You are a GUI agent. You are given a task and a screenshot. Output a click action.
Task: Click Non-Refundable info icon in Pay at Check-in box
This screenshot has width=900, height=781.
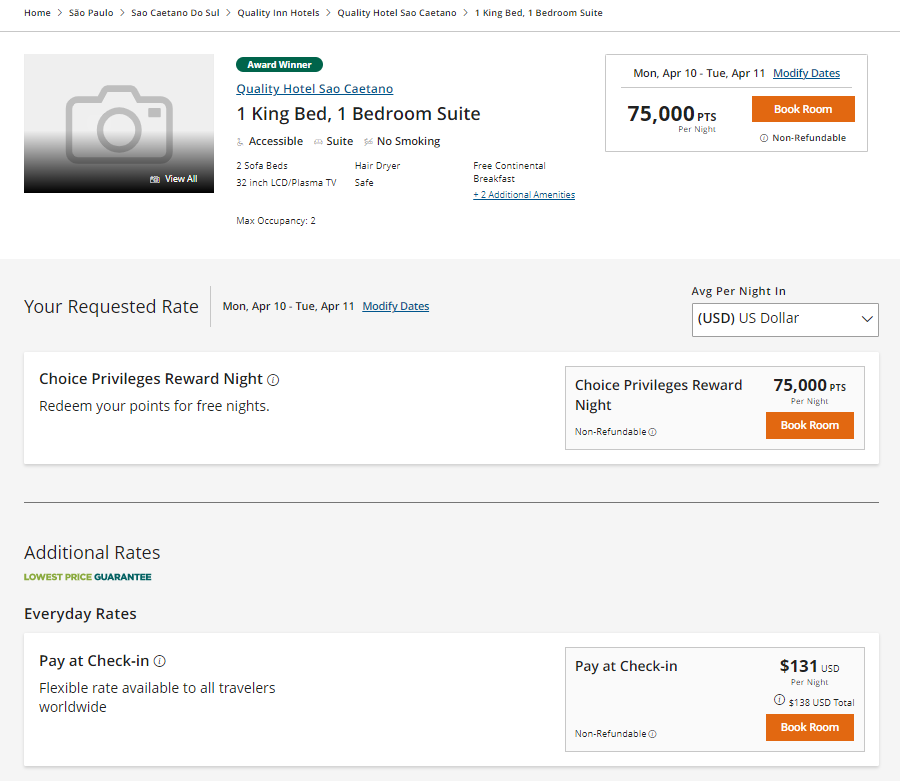click(x=653, y=734)
